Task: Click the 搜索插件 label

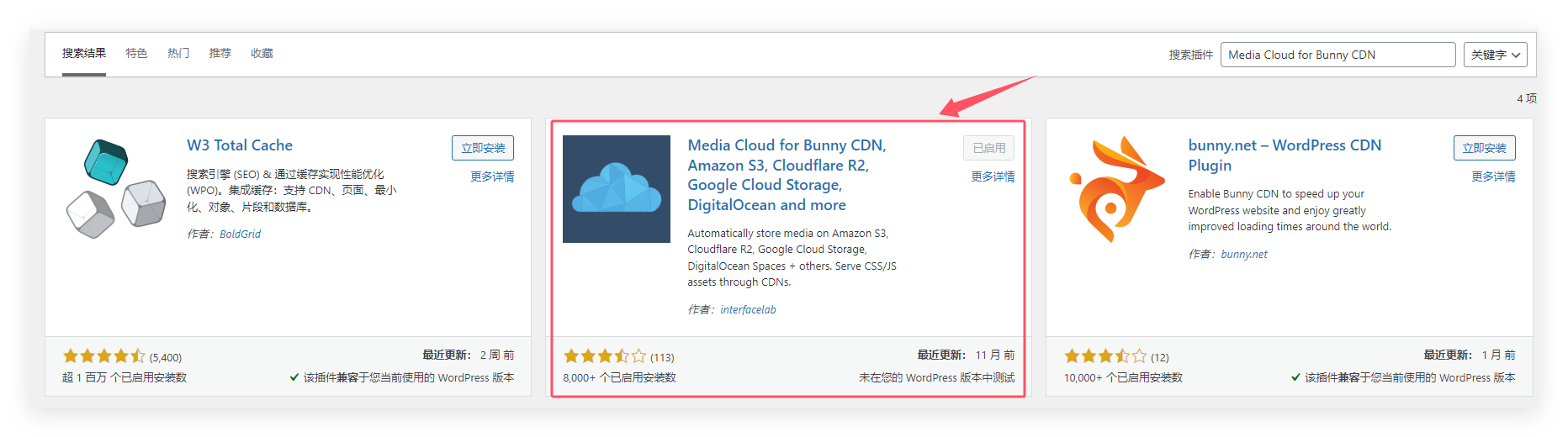Action: tap(1190, 55)
